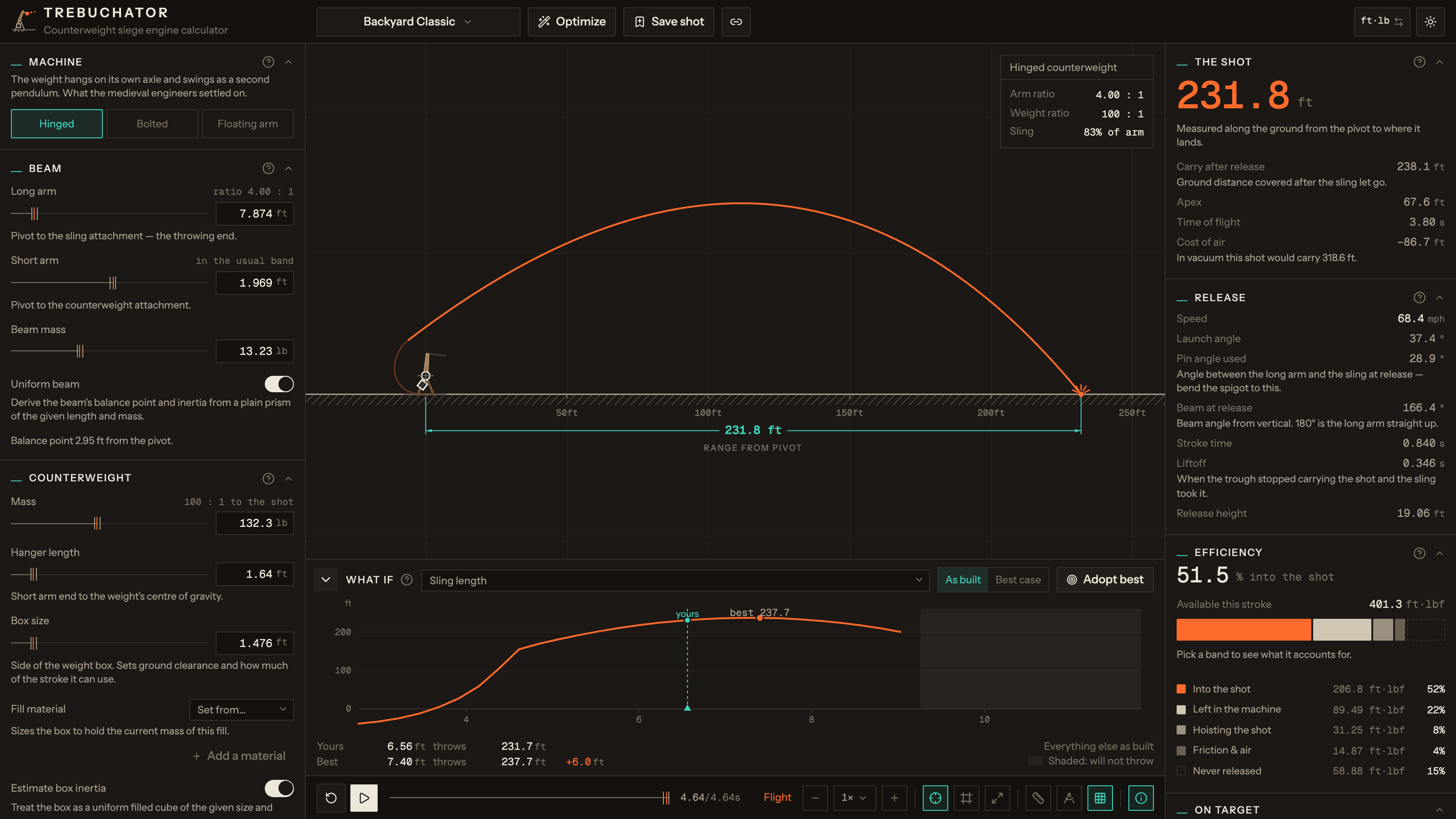Click the Hoisting the shot legend row
This screenshot has width=1456, height=819.
click(x=1311, y=730)
